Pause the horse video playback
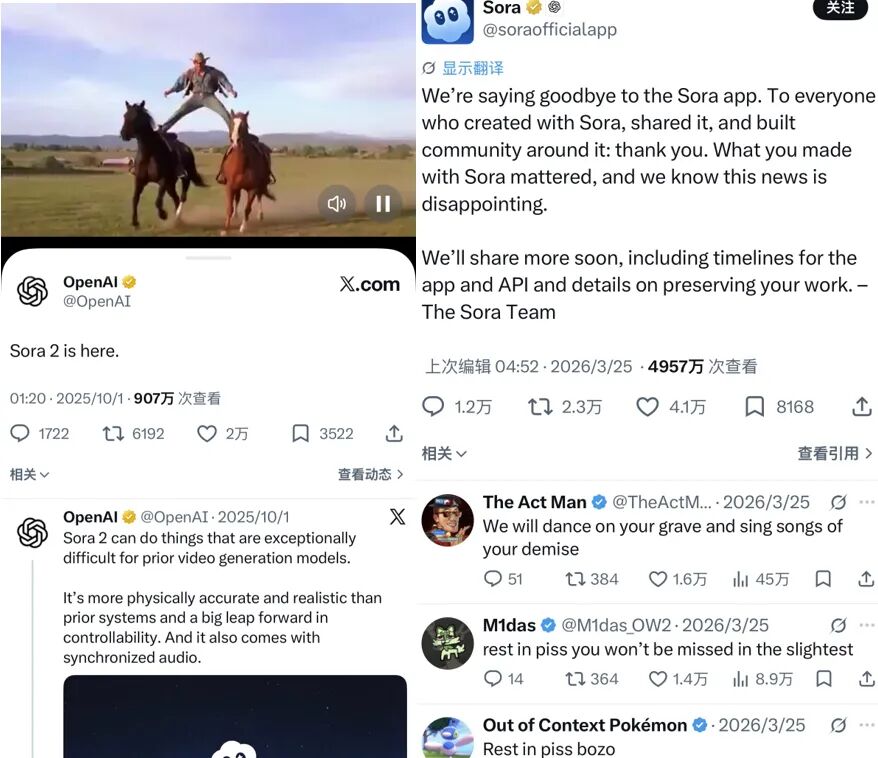The height and width of the screenshot is (758, 878). pyautogui.click(x=384, y=204)
